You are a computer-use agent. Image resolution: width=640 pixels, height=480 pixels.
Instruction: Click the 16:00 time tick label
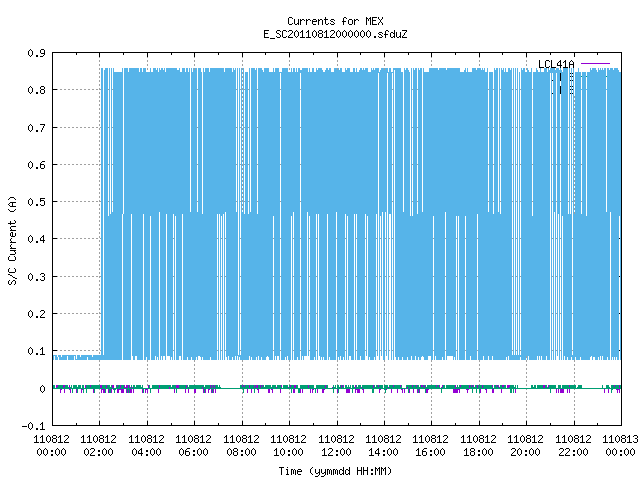431,452
